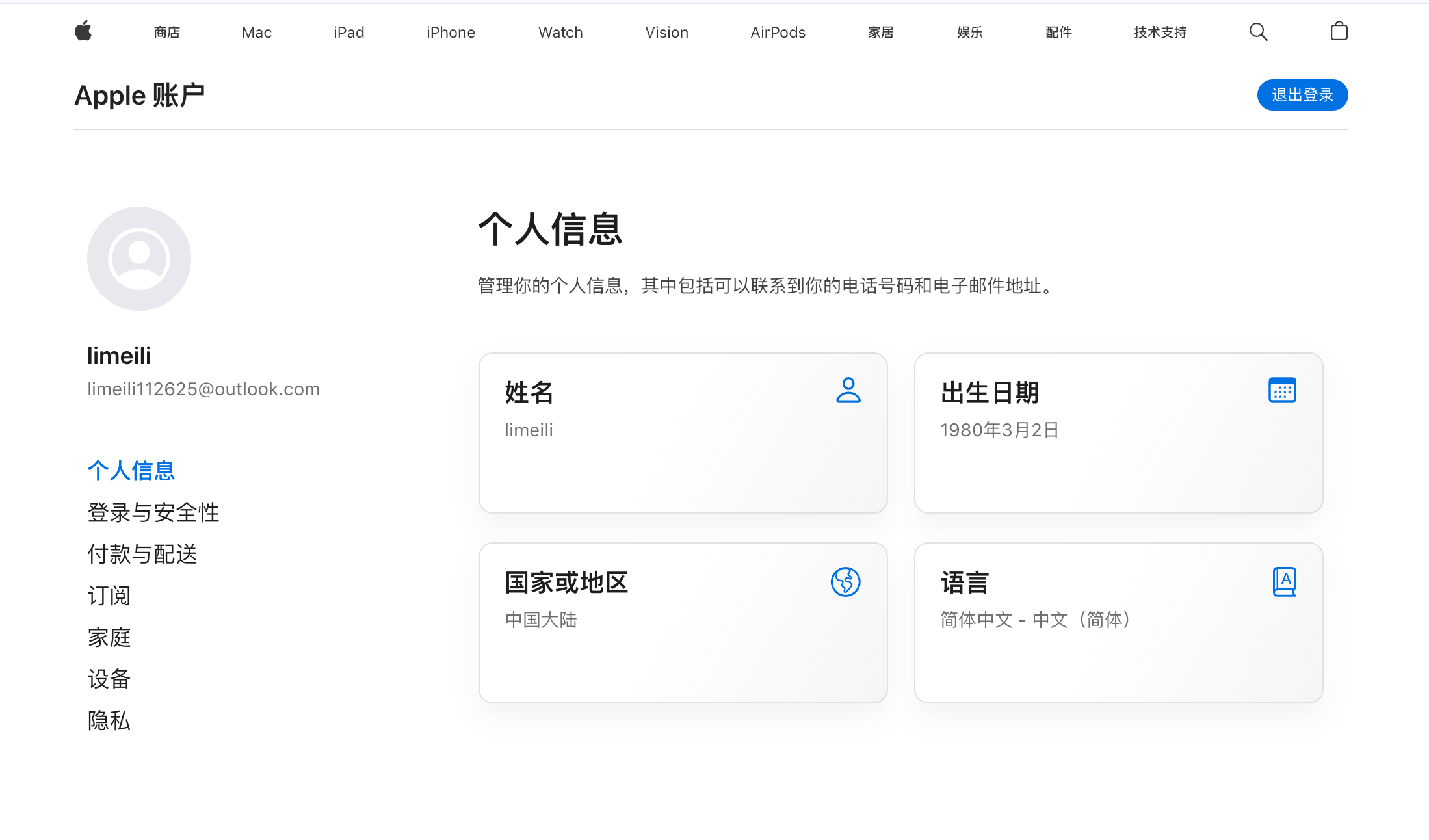Open the 技术支持 menu item
This screenshot has height=840, width=1429.
1160,32
